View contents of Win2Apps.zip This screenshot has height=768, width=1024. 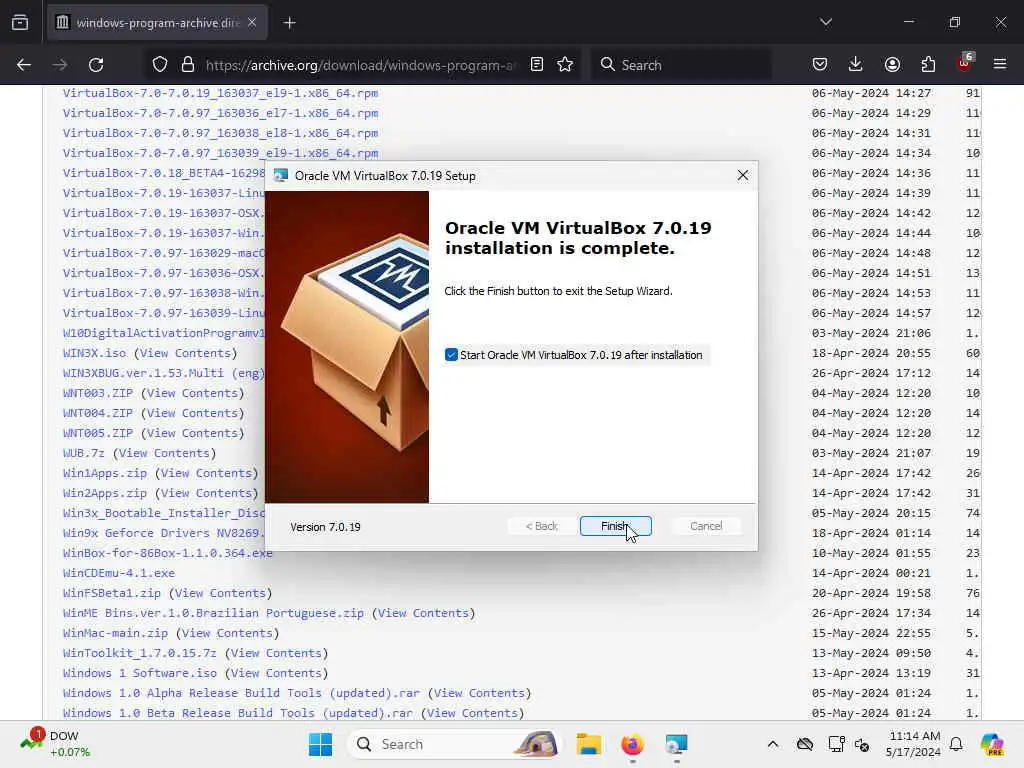tap(206, 493)
